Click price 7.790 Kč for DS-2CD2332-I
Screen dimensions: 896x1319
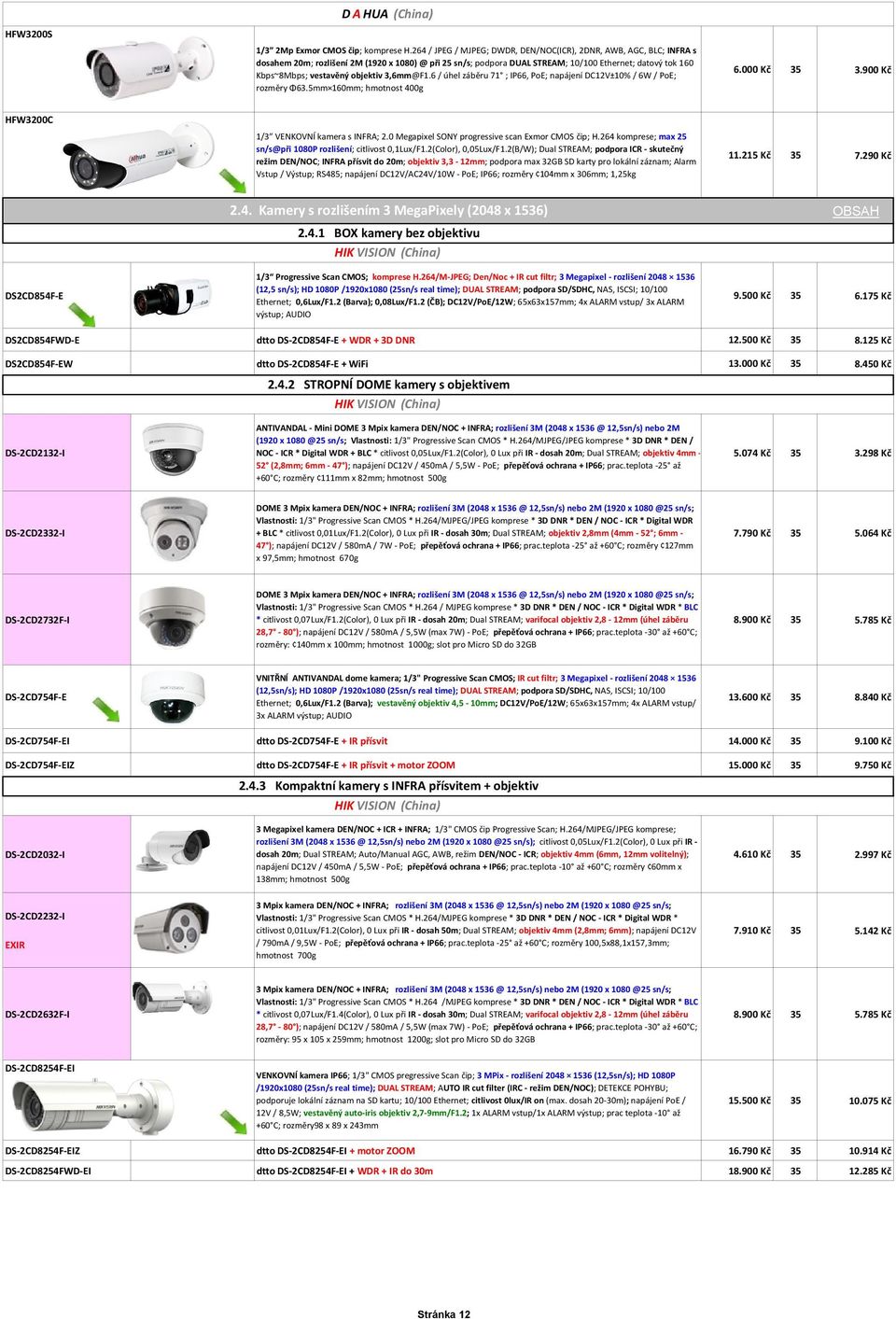tap(752, 534)
